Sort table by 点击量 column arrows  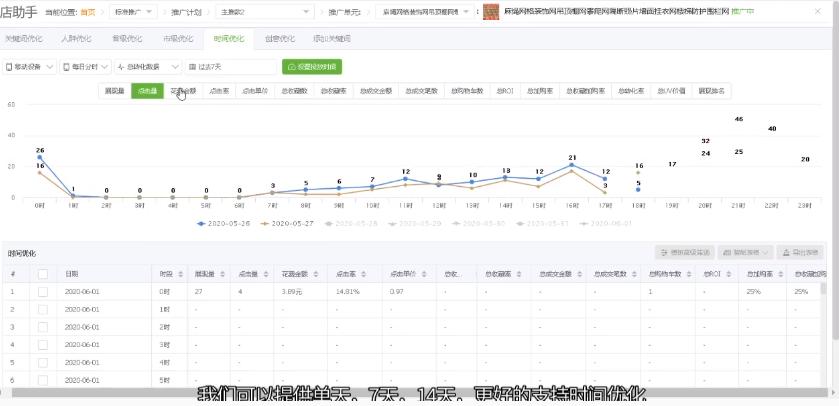[266, 274]
